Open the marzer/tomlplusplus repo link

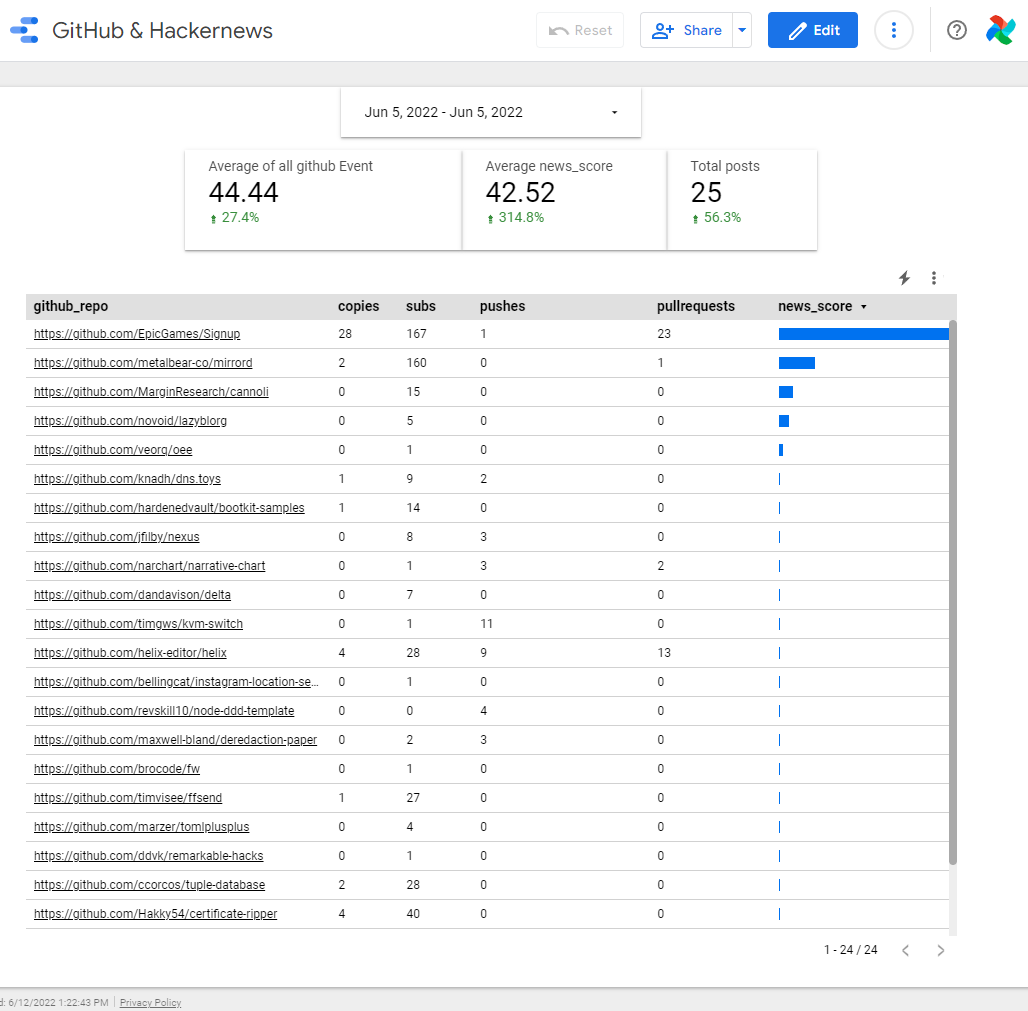click(142, 826)
